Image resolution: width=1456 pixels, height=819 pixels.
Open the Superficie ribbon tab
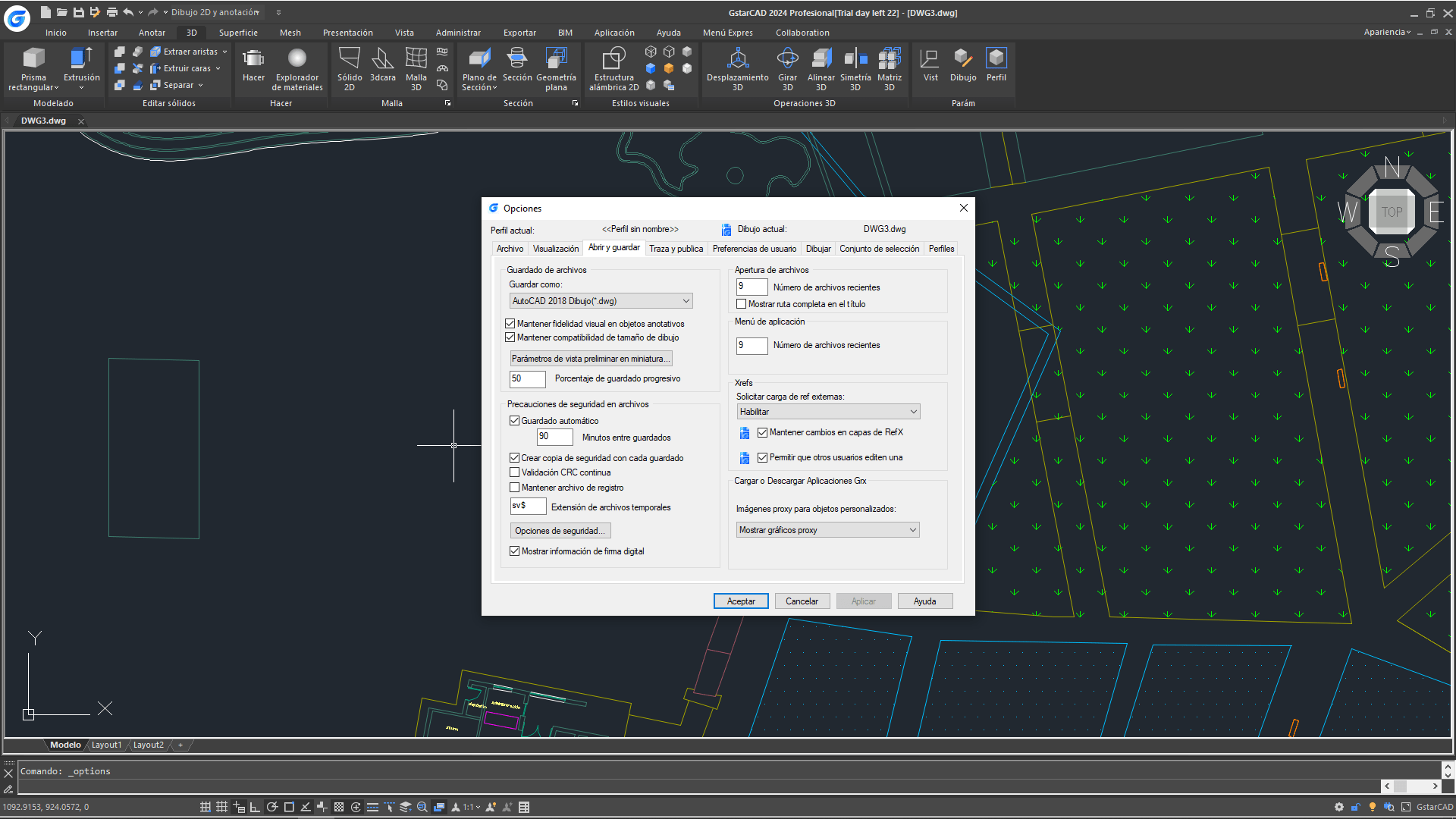(238, 33)
